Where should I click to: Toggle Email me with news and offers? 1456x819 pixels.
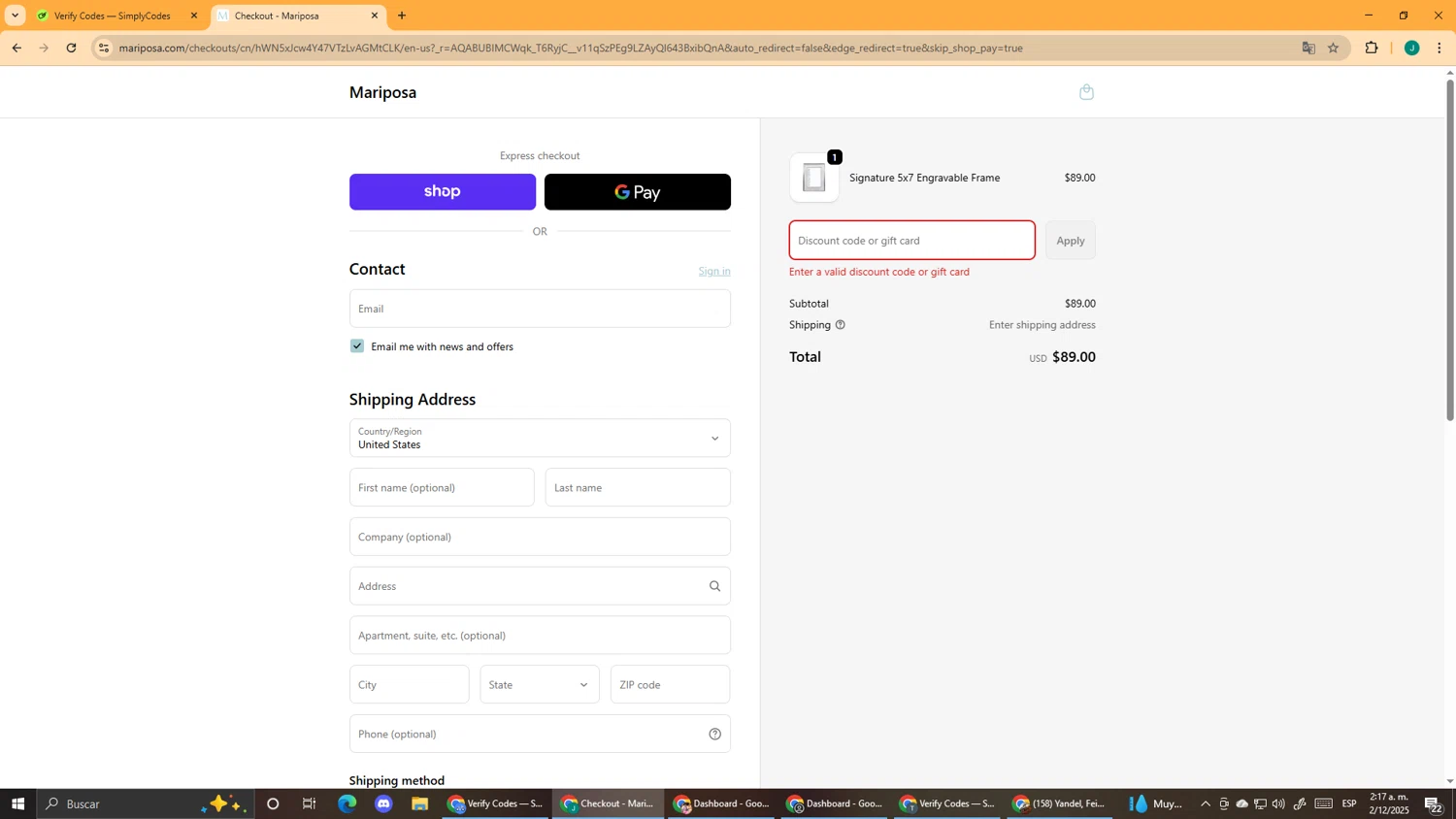[x=357, y=346]
